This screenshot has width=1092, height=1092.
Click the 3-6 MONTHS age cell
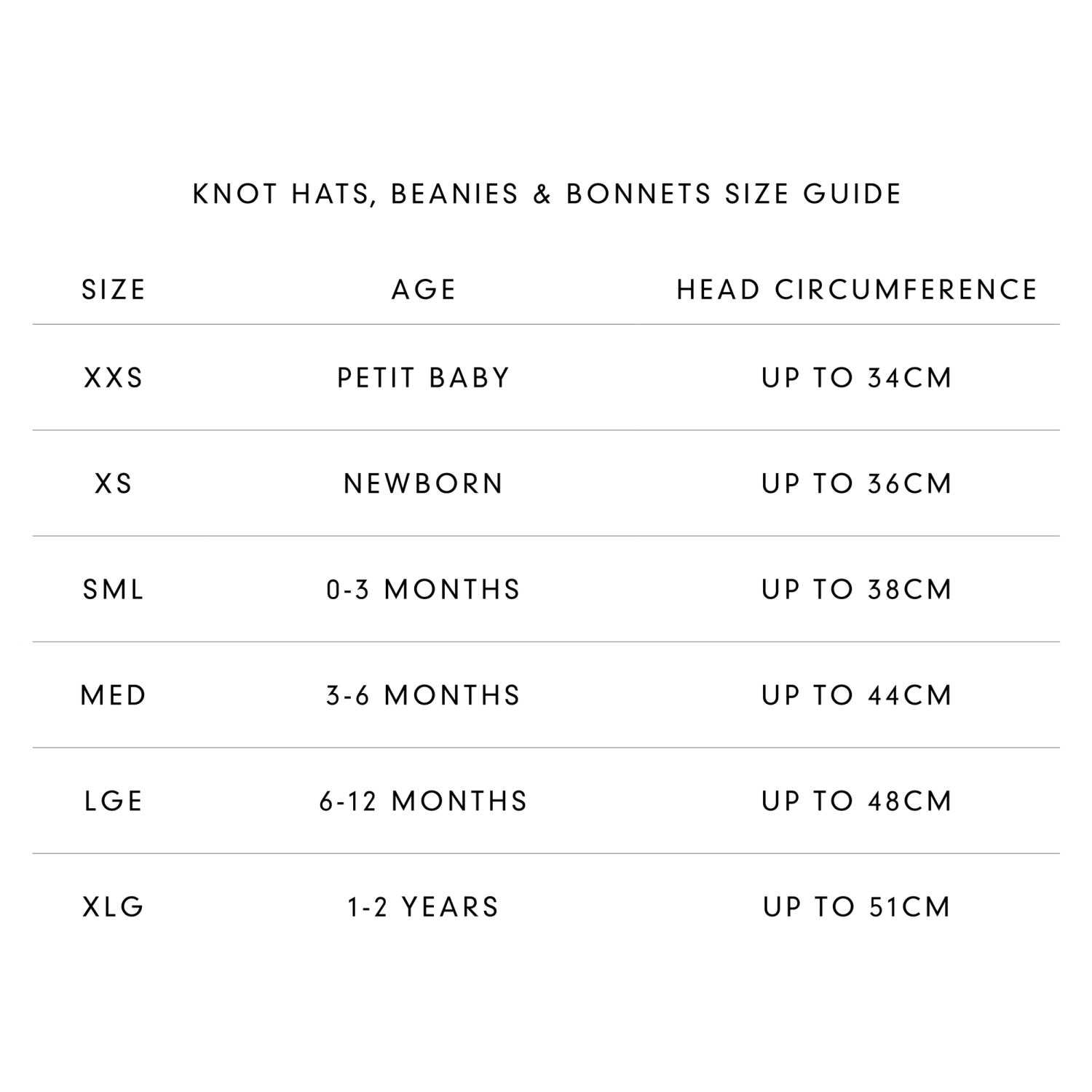pos(424,695)
